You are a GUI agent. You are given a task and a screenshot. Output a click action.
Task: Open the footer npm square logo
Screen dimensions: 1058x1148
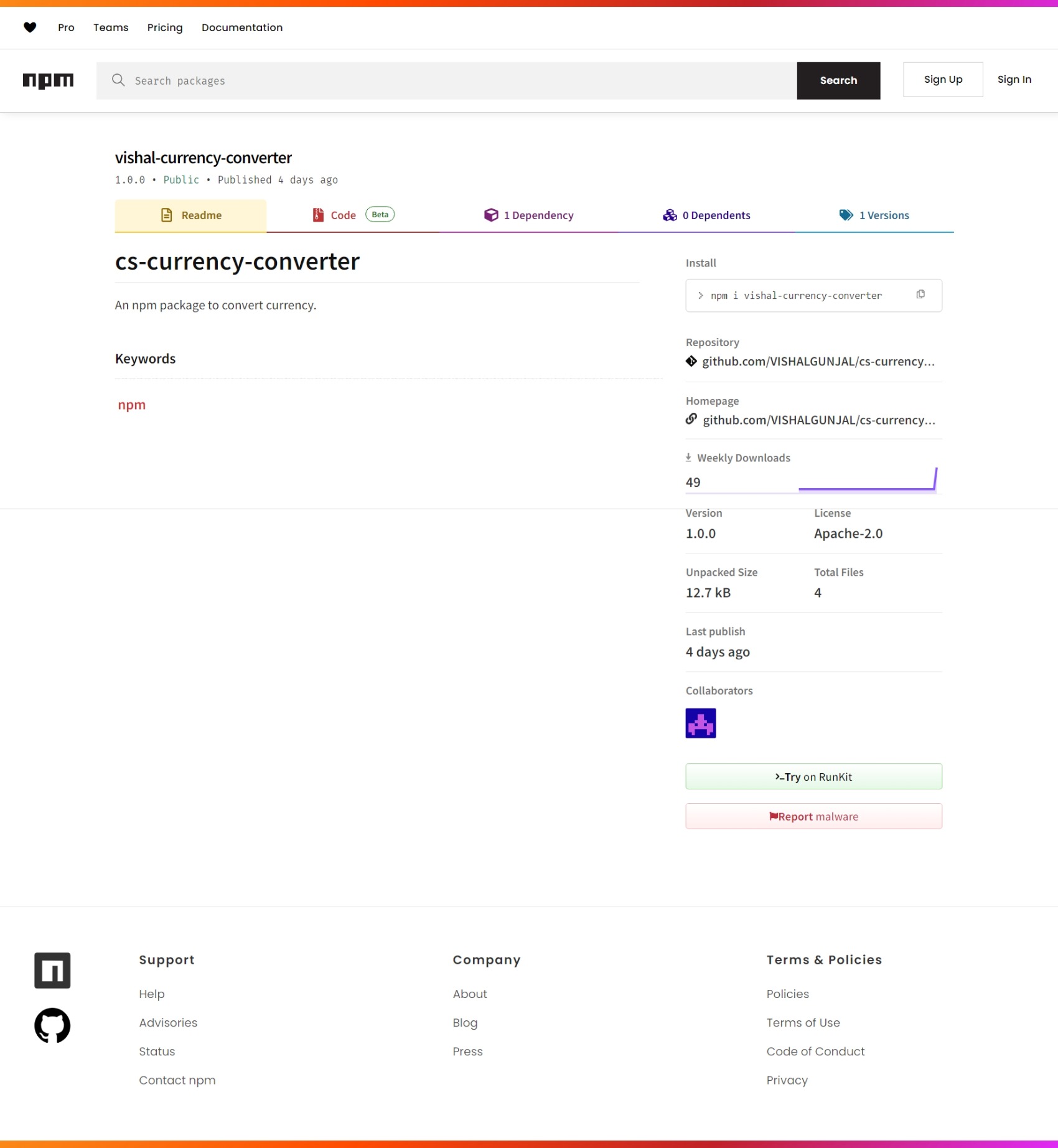[x=52, y=970]
